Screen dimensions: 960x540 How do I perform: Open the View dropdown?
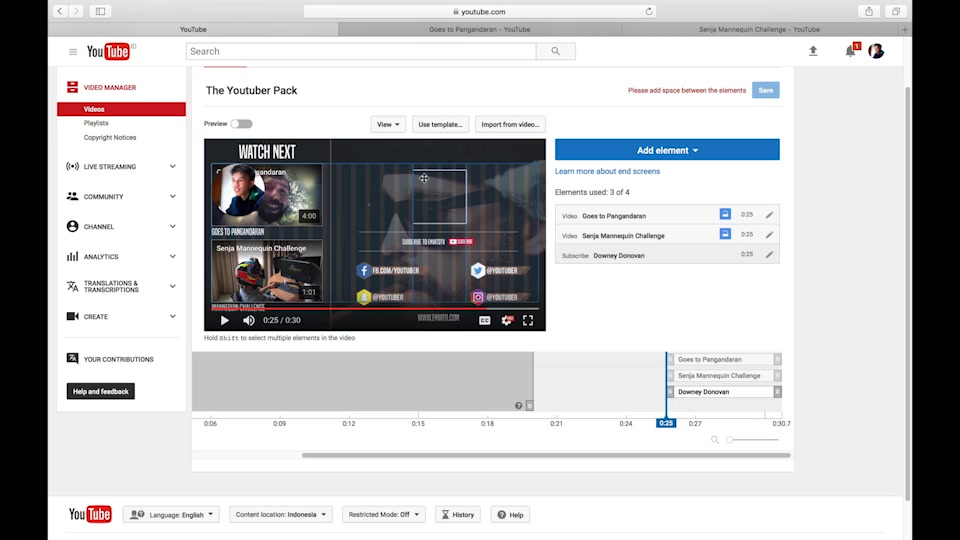(388, 124)
